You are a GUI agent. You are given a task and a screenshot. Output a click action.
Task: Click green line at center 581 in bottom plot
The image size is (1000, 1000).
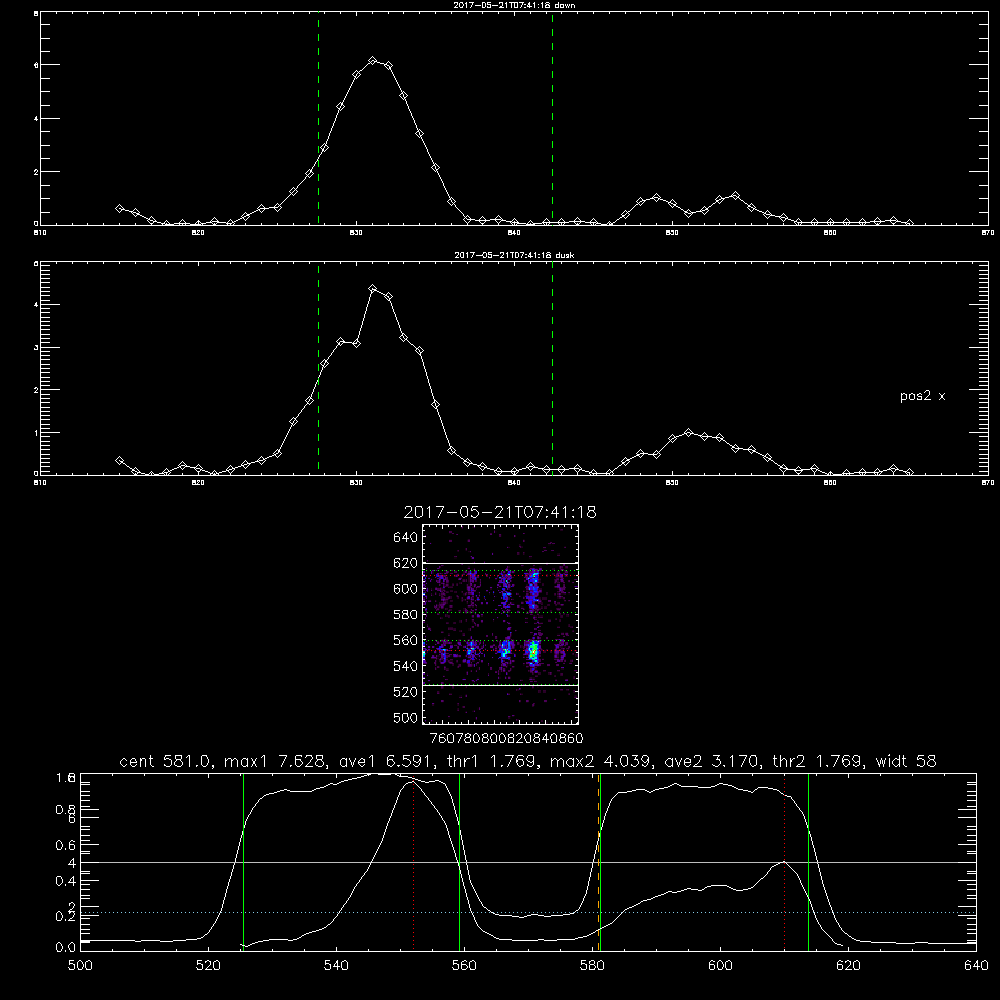tap(600, 861)
